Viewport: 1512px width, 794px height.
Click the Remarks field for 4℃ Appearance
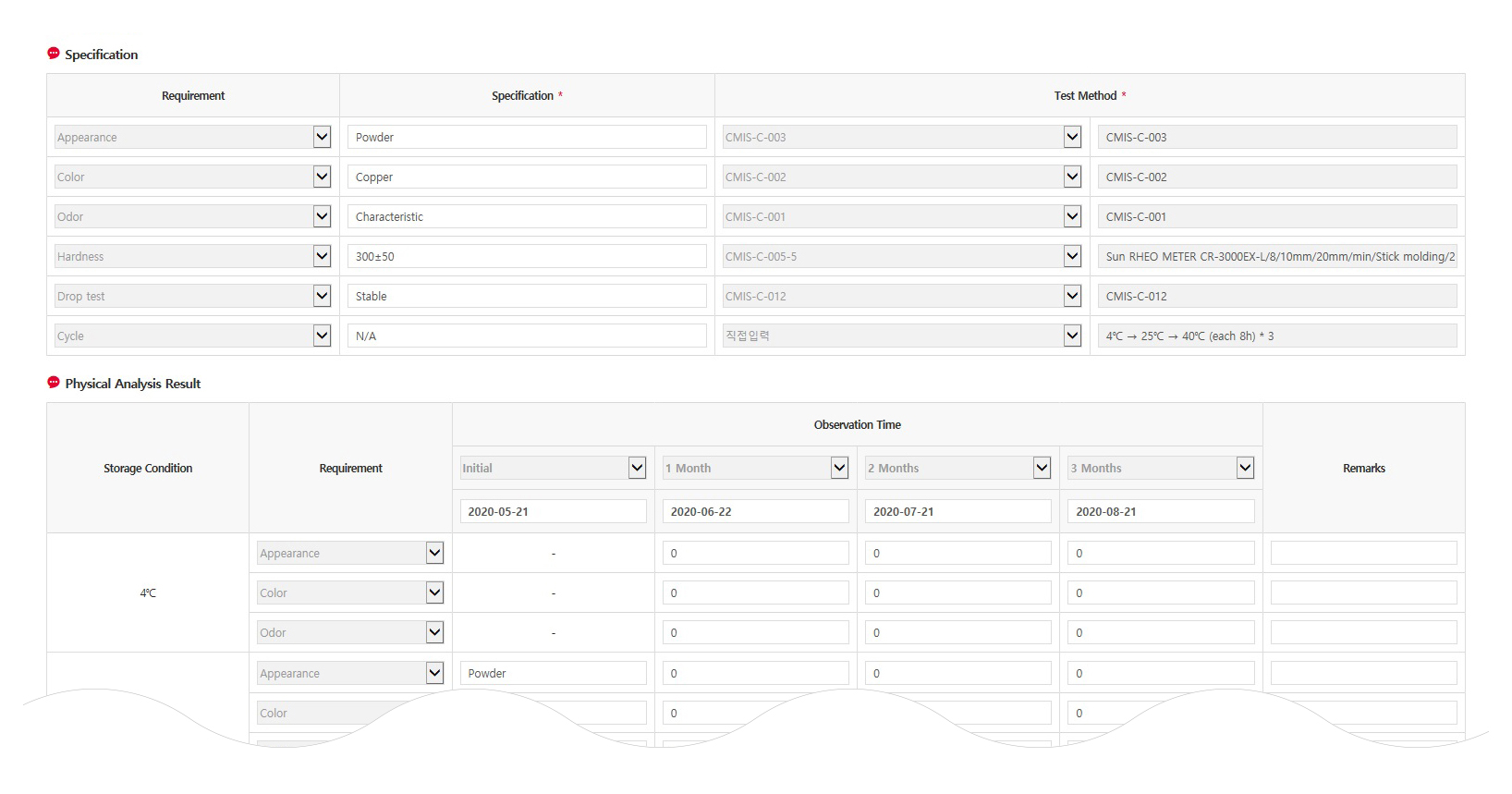[1363, 553]
